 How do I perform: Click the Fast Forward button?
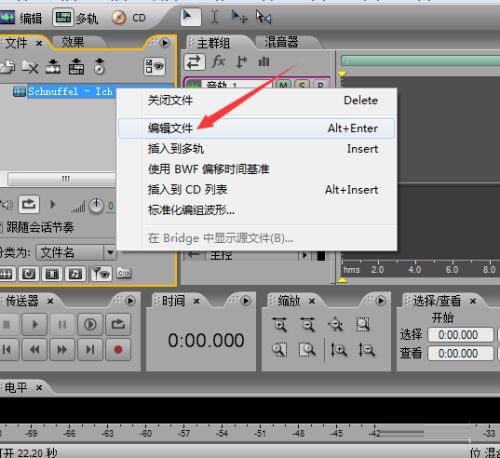coord(62,350)
